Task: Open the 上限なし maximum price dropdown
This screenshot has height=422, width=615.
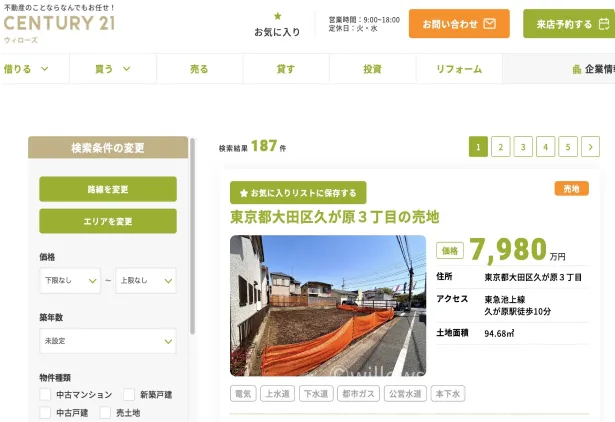Action: click(x=146, y=280)
